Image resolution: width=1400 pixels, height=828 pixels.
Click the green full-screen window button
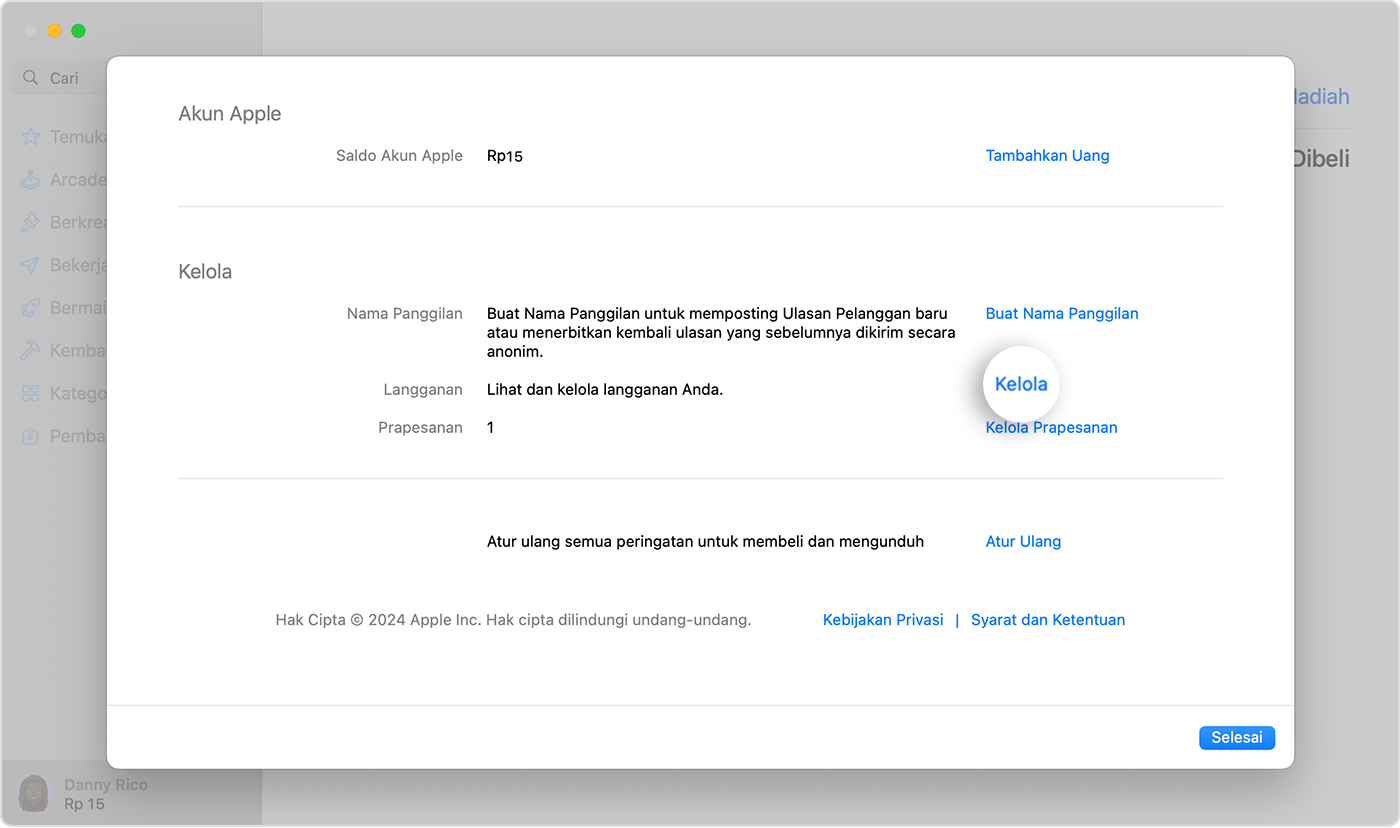click(79, 31)
